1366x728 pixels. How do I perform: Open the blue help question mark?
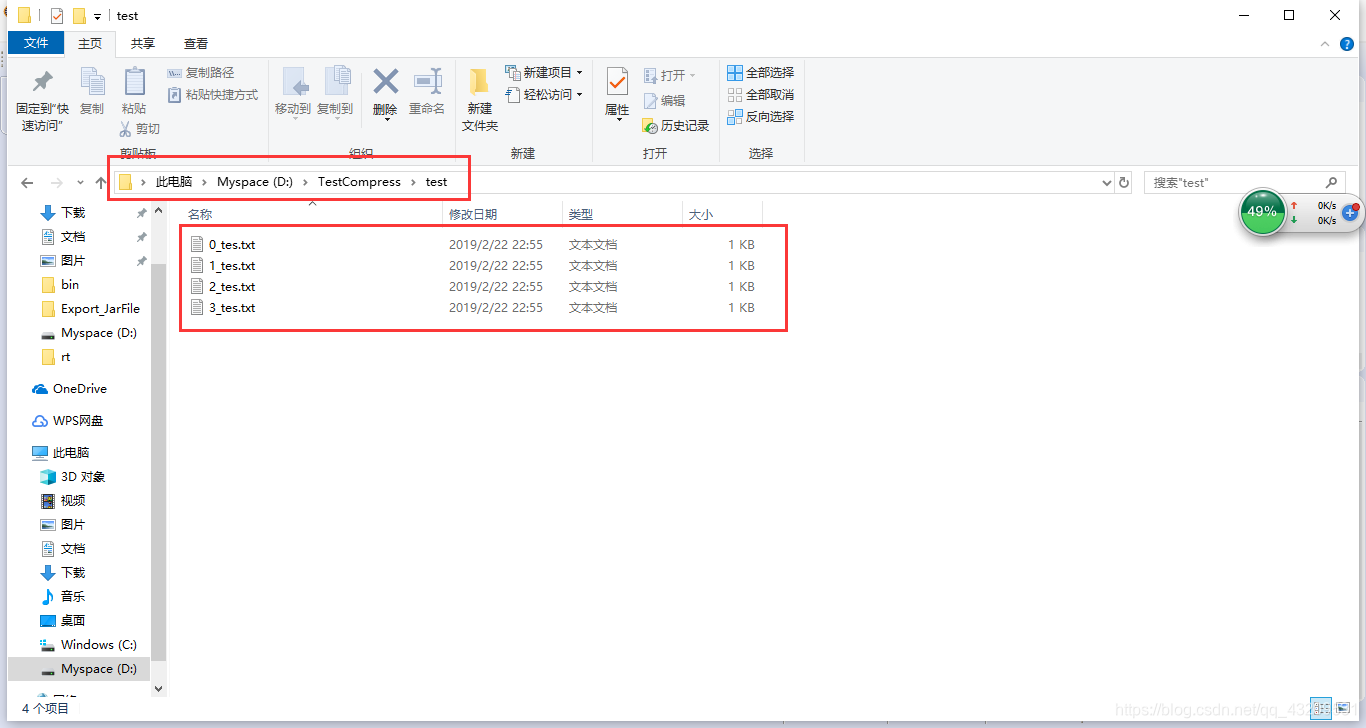(x=1346, y=44)
